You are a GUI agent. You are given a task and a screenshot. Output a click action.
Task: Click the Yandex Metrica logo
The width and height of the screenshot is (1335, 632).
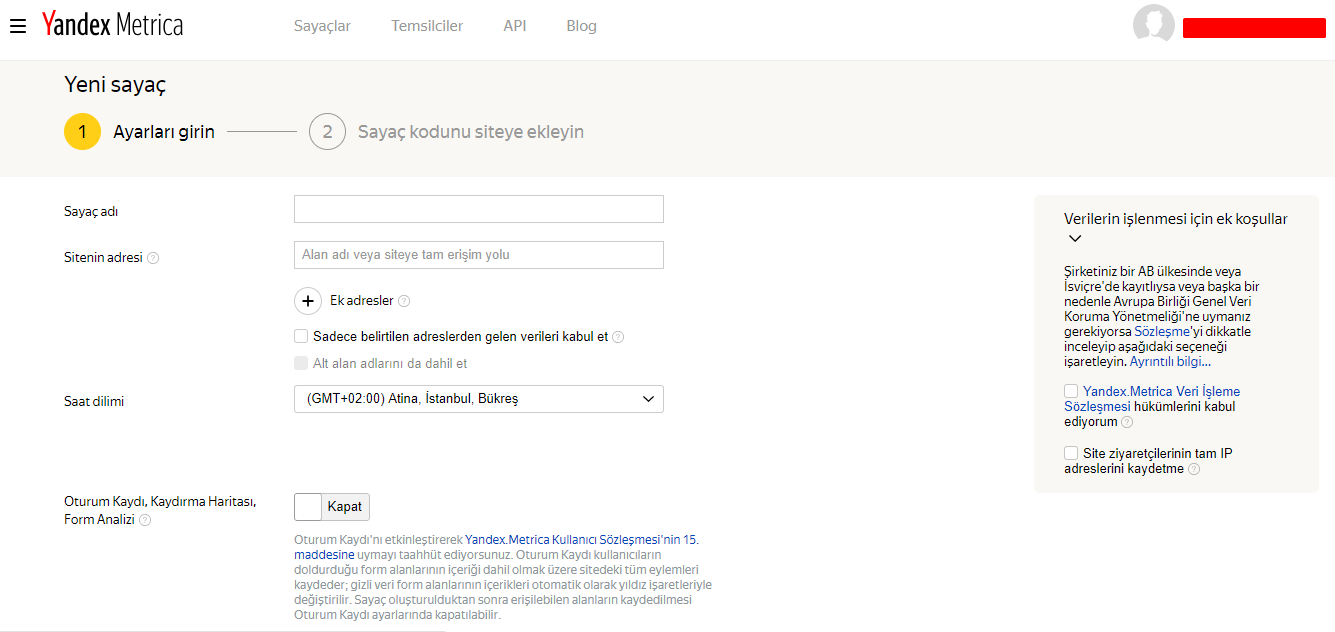(112, 25)
